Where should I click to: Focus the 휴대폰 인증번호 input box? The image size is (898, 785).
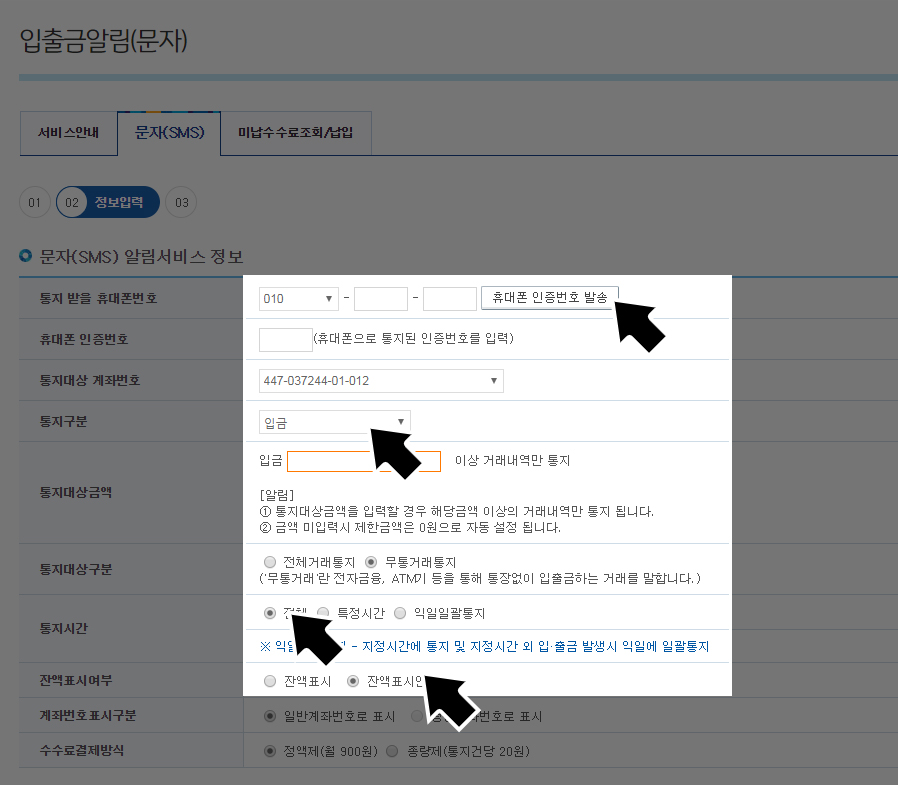pyautogui.click(x=285, y=339)
